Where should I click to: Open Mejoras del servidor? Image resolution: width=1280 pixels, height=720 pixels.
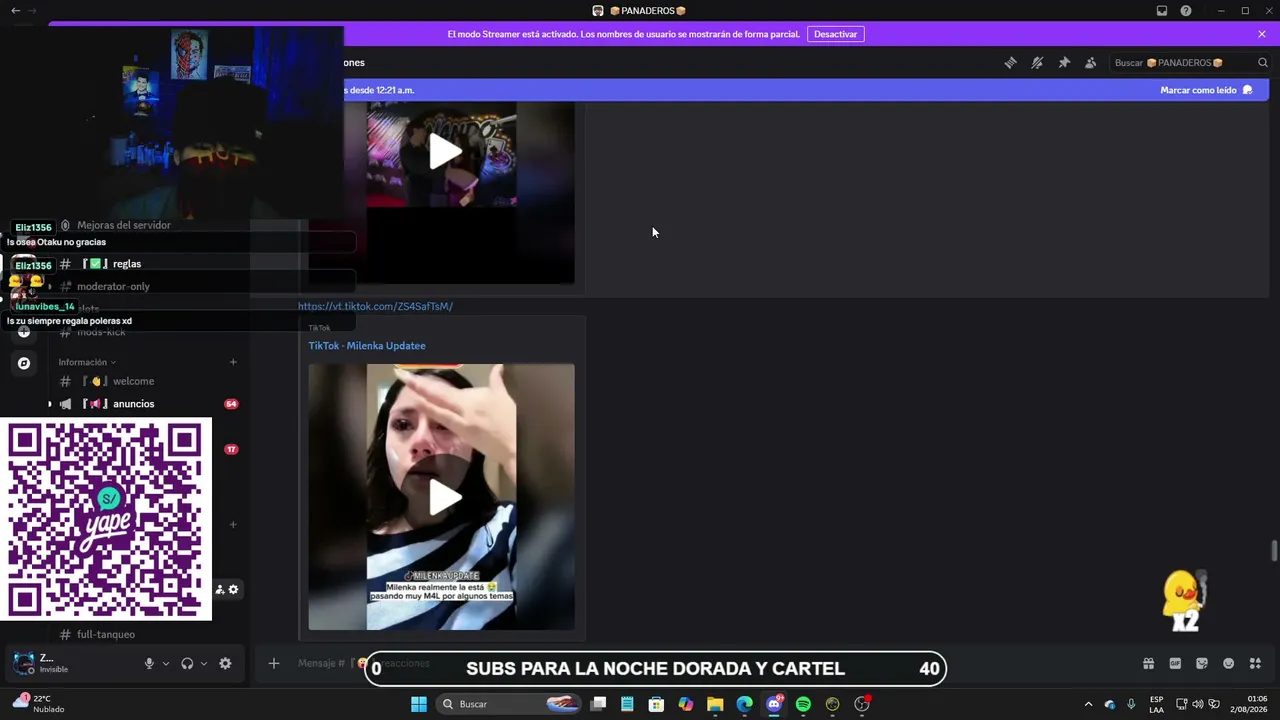(x=124, y=225)
